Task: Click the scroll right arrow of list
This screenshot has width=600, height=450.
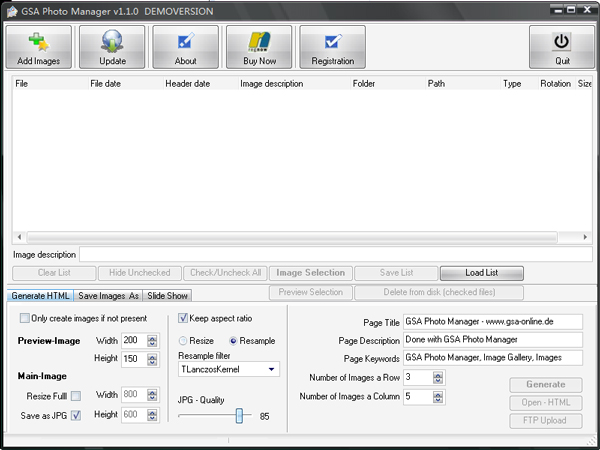Action: pyautogui.click(x=585, y=237)
